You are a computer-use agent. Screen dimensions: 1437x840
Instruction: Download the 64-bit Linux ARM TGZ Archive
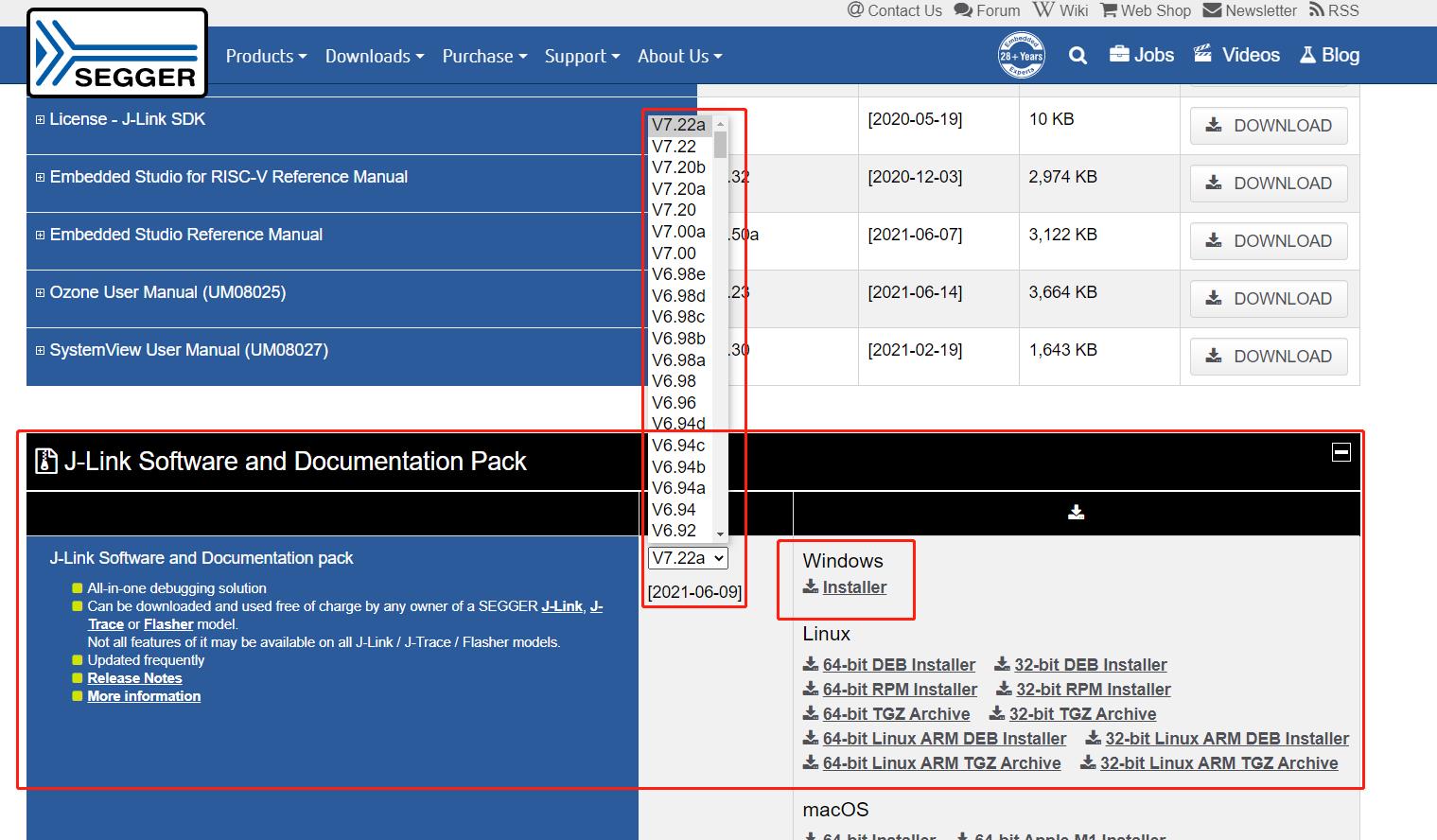click(x=932, y=763)
